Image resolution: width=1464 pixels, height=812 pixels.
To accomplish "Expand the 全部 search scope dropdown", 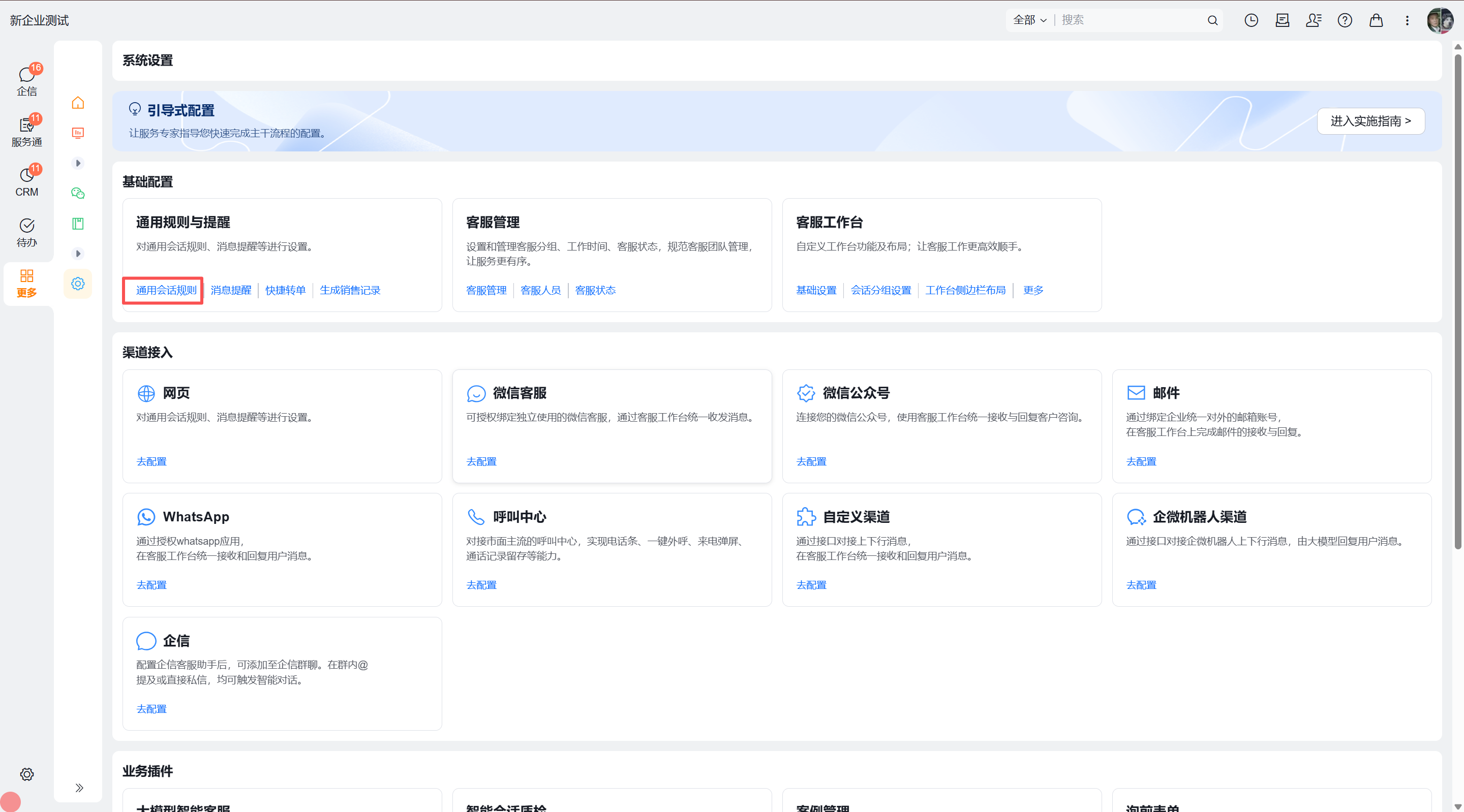I will click(1030, 20).
